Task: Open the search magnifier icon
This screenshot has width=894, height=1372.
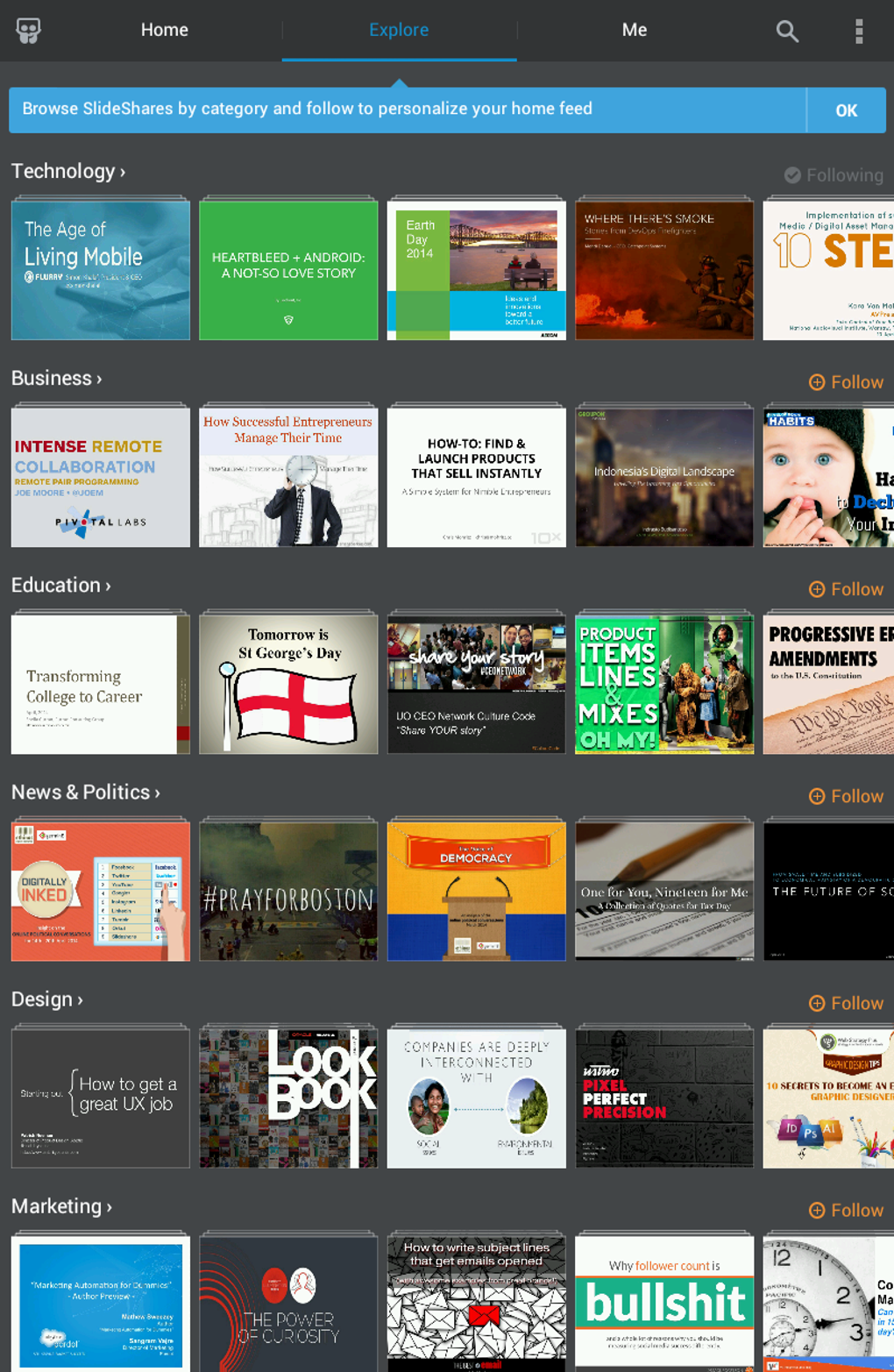Action: coord(787,32)
